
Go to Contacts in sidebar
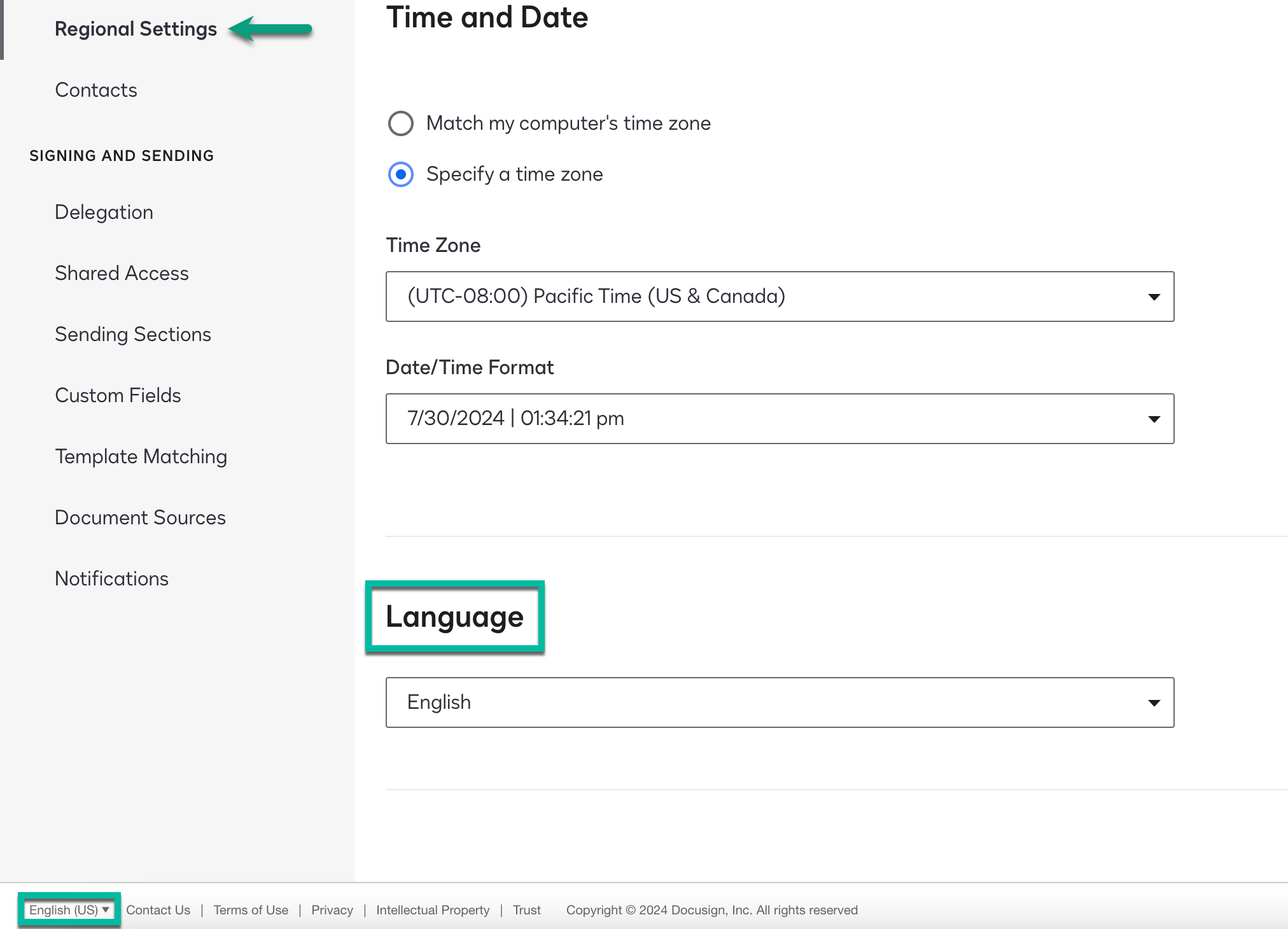pos(96,90)
